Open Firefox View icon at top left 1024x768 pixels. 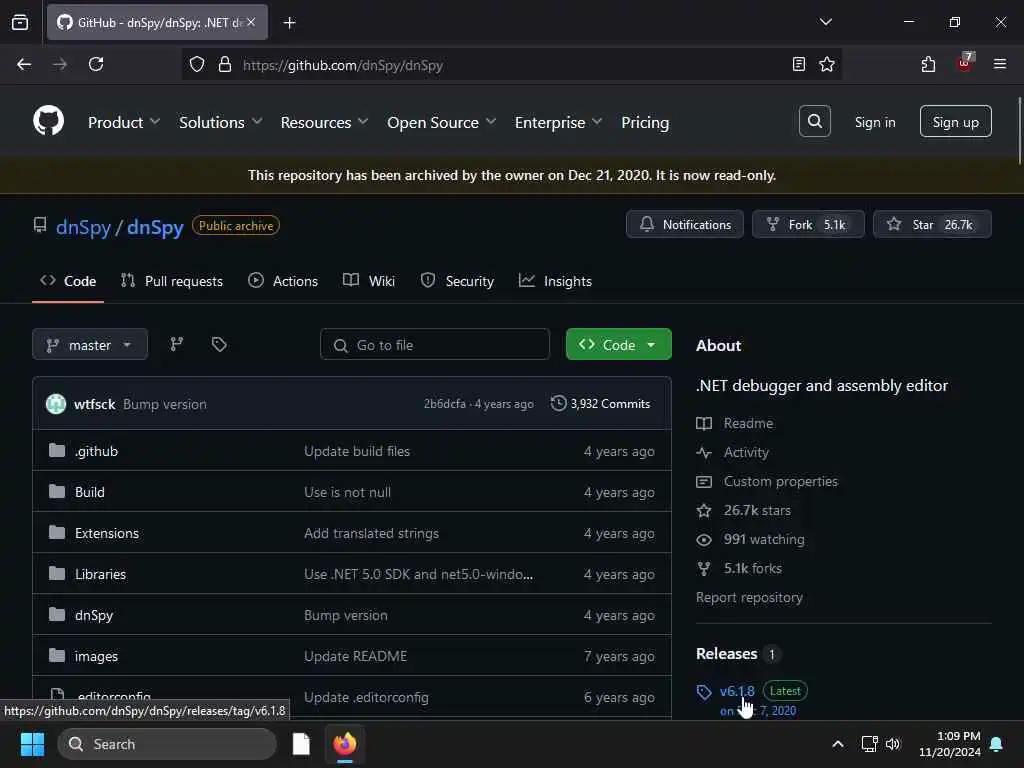[x=20, y=22]
